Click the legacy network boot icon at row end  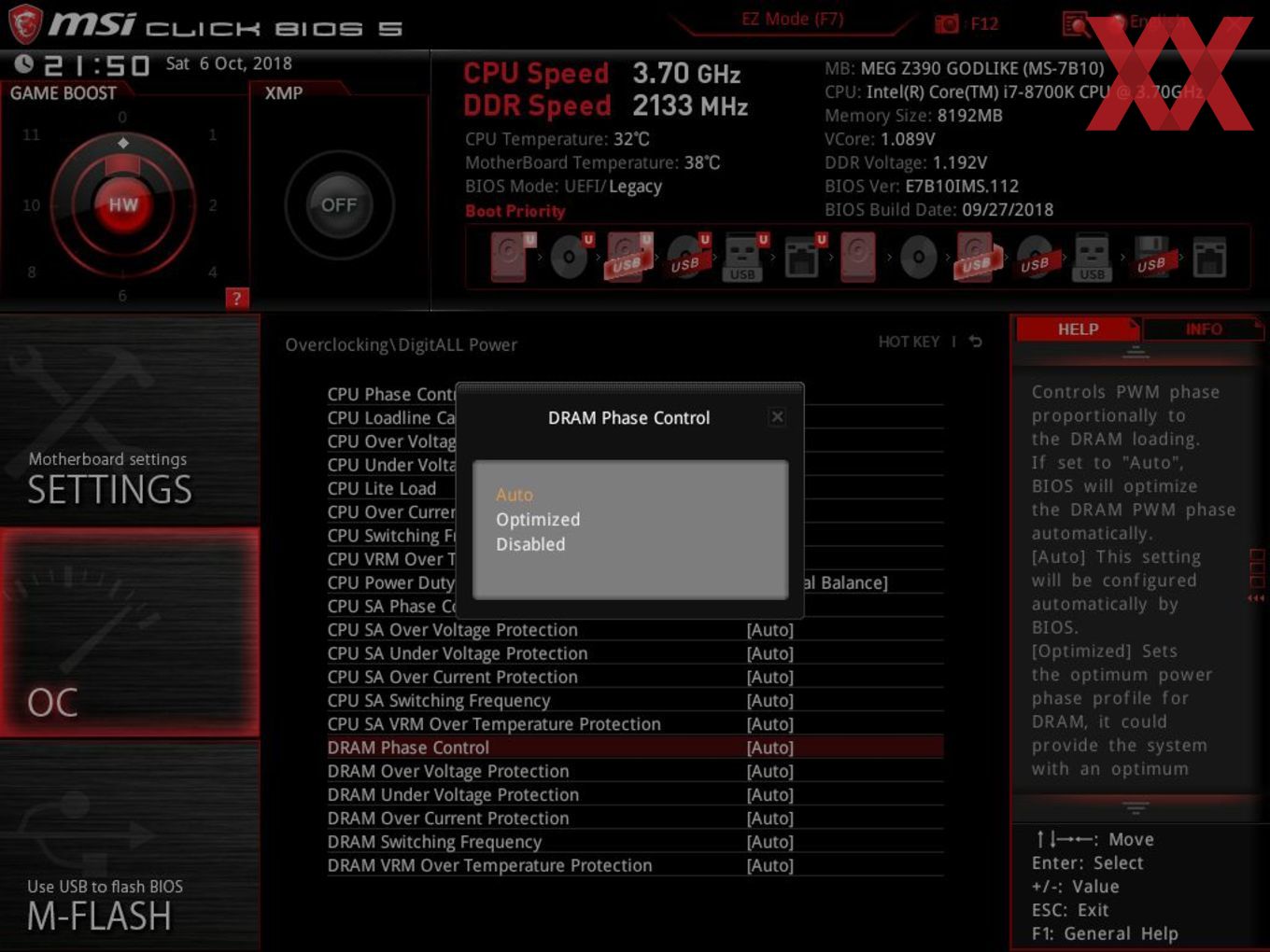[1209, 257]
